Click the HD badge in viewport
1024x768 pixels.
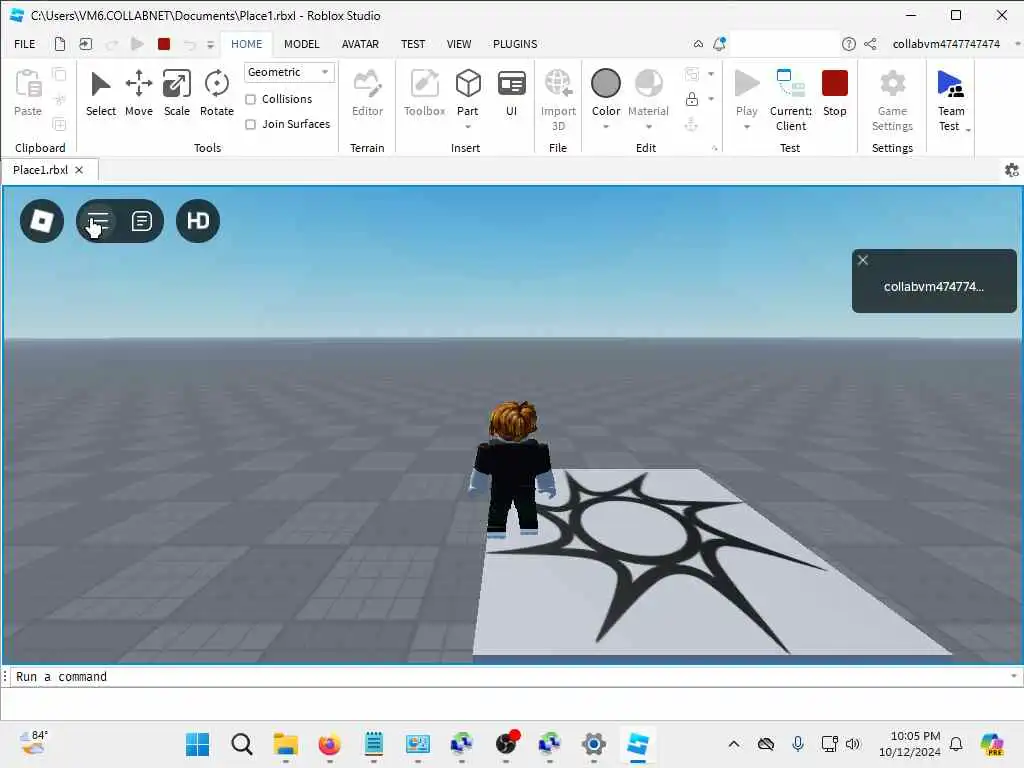pyautogui.click(x=198, y=221)
